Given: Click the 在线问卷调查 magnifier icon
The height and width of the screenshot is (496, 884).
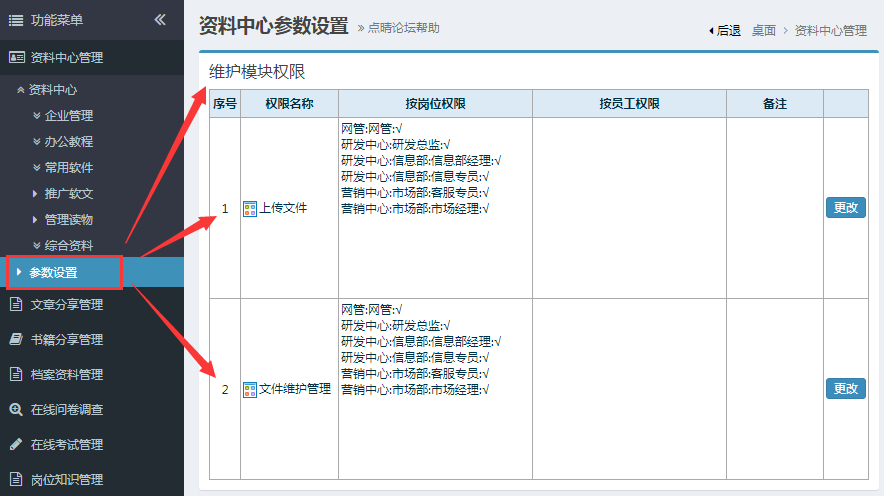Looking at the screenshot, I should 16,409.
